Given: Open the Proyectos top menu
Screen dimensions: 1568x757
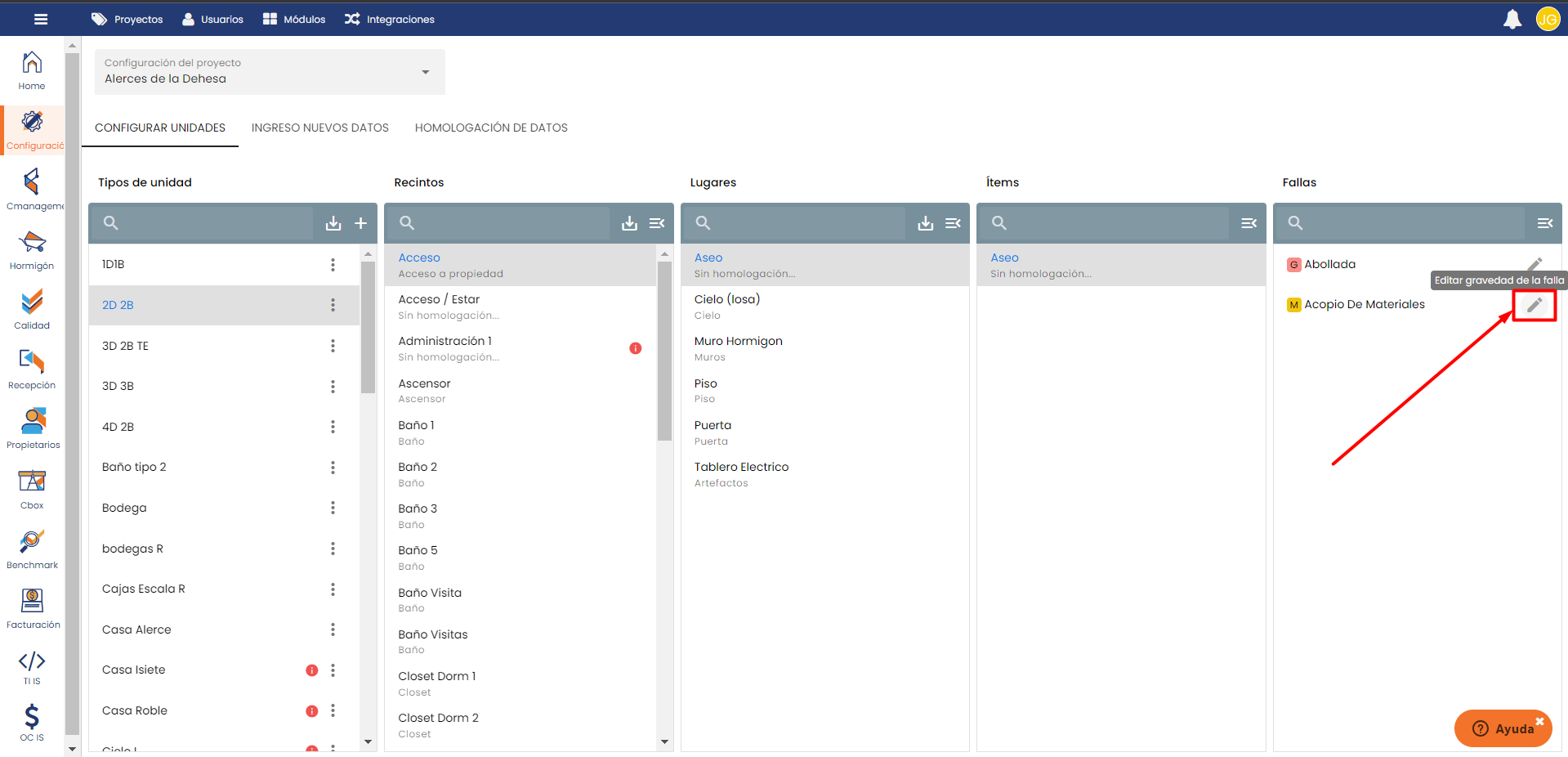Looking at the screenshot, I should [x=127, y=19].
